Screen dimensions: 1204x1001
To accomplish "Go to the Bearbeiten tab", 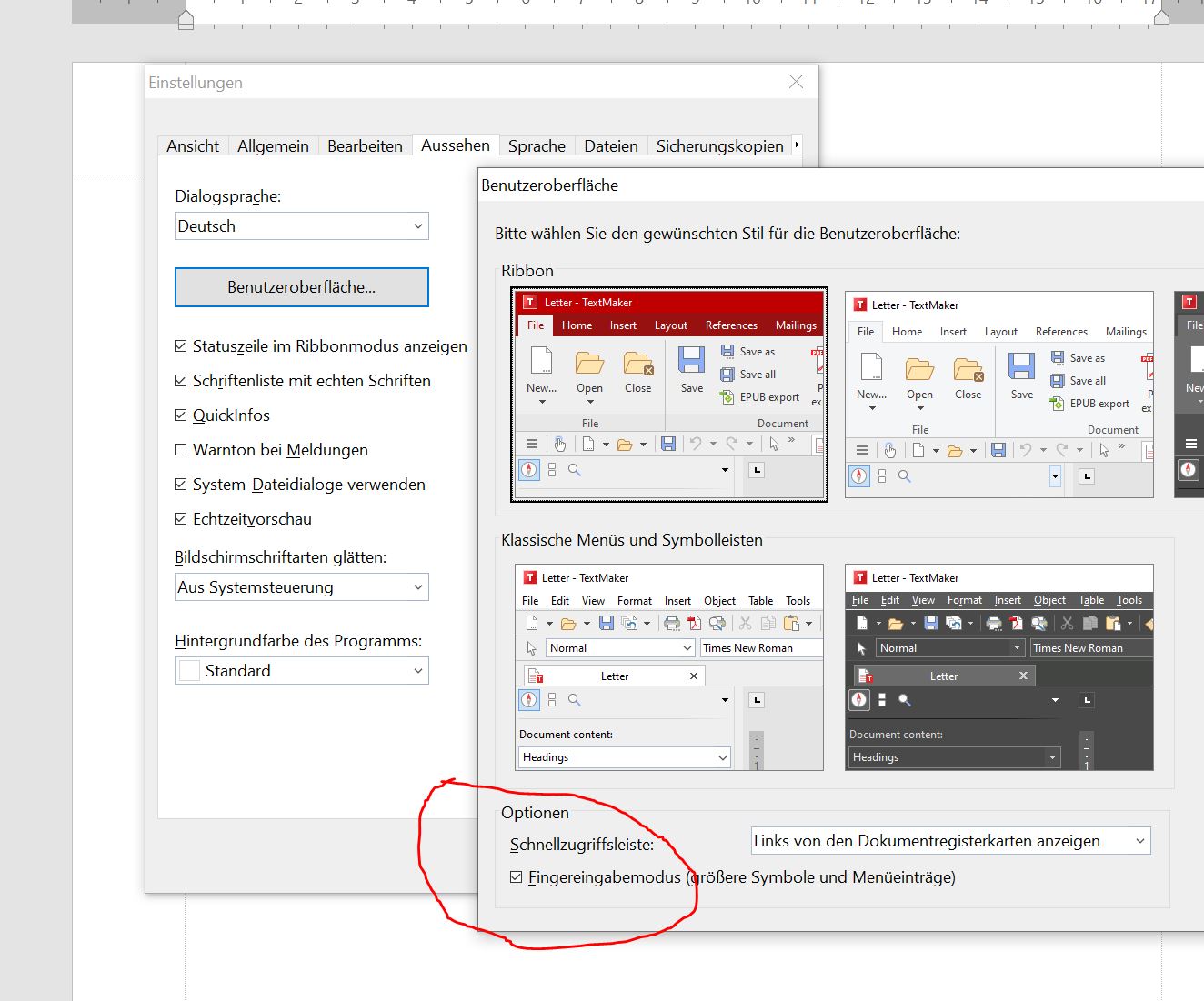I will [365, 146].
